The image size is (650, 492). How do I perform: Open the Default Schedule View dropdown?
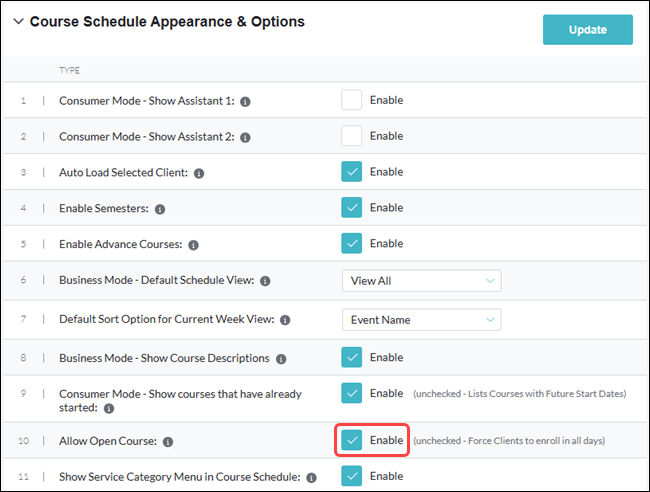coord(421,281)
